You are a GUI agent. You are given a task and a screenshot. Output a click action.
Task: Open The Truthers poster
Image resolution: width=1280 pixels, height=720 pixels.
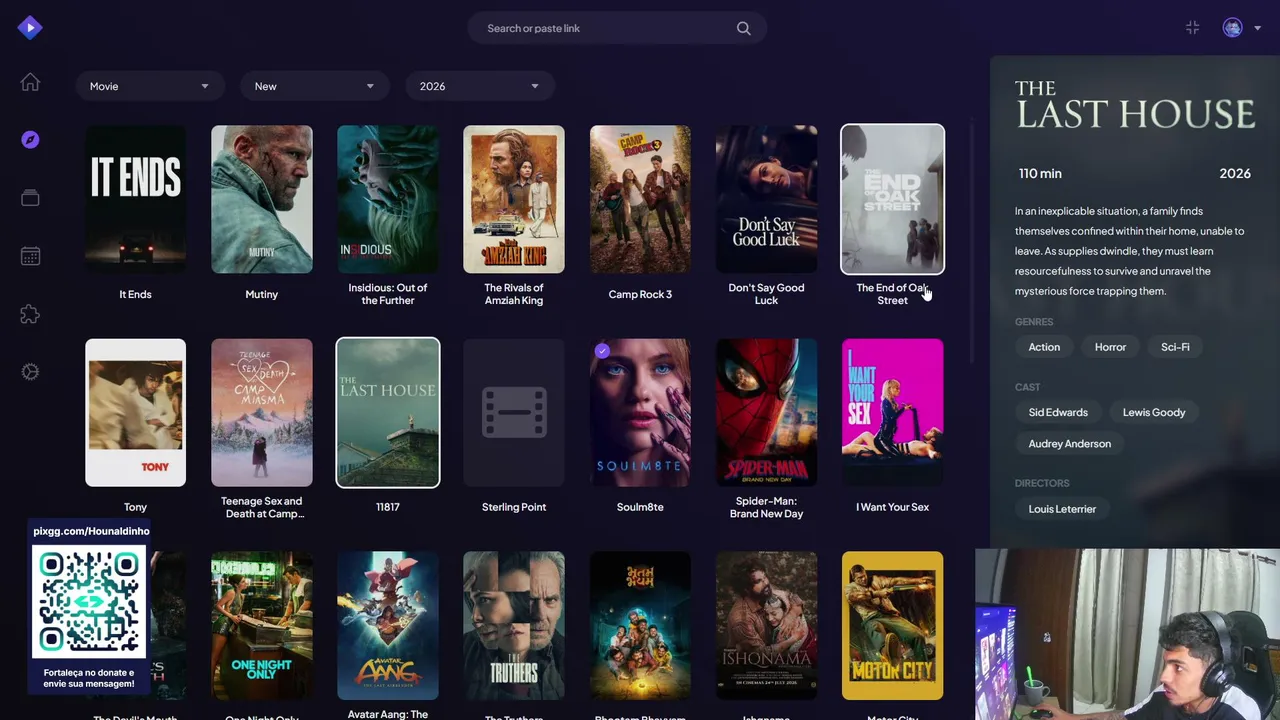pyautogui.click(x=514, y=626)
